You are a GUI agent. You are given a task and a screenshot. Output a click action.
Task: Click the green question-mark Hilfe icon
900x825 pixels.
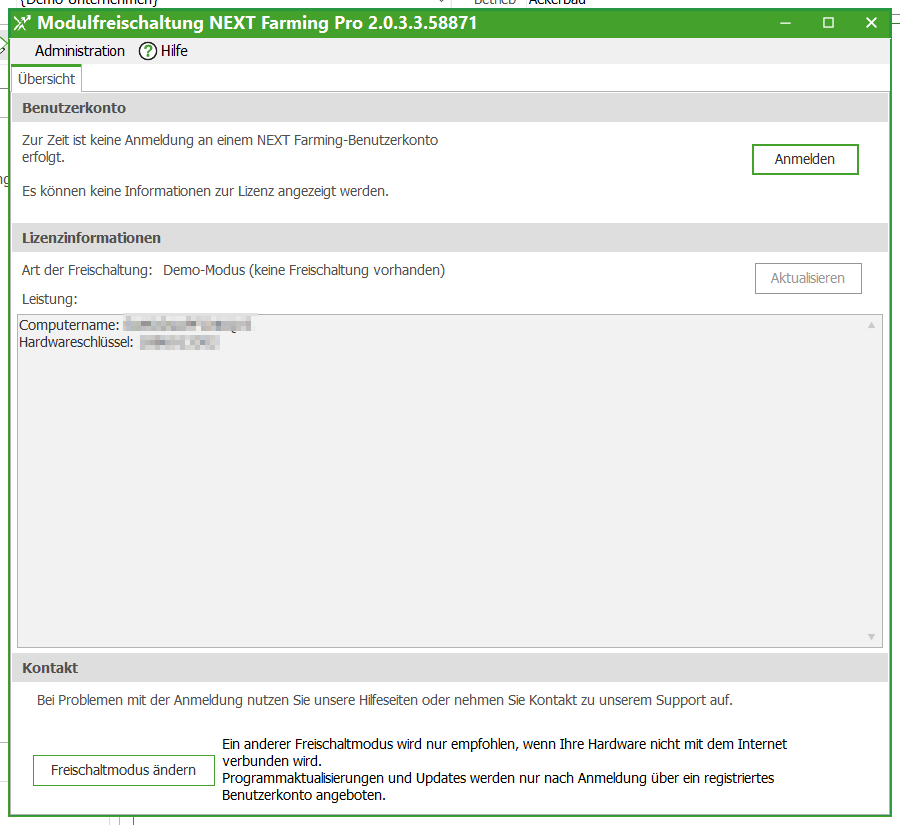[x=146, y=50]
